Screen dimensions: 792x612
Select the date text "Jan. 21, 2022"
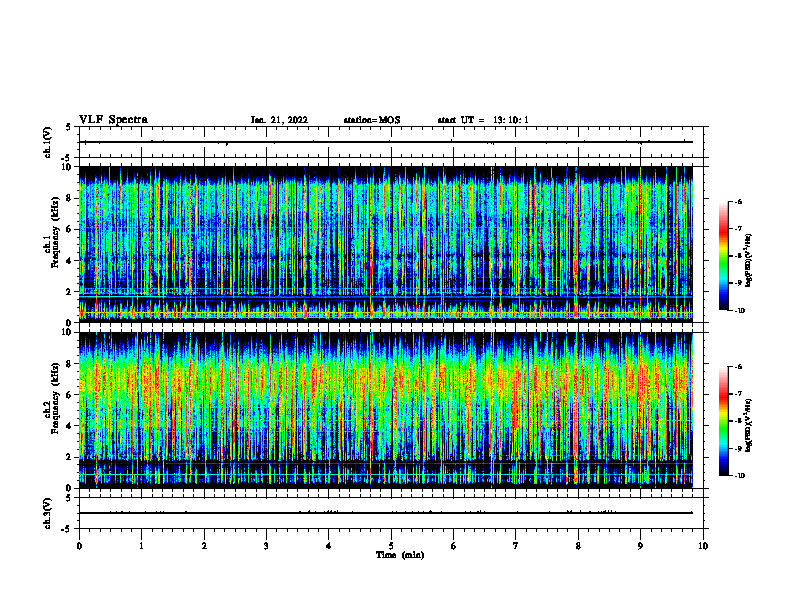(279, 120)
